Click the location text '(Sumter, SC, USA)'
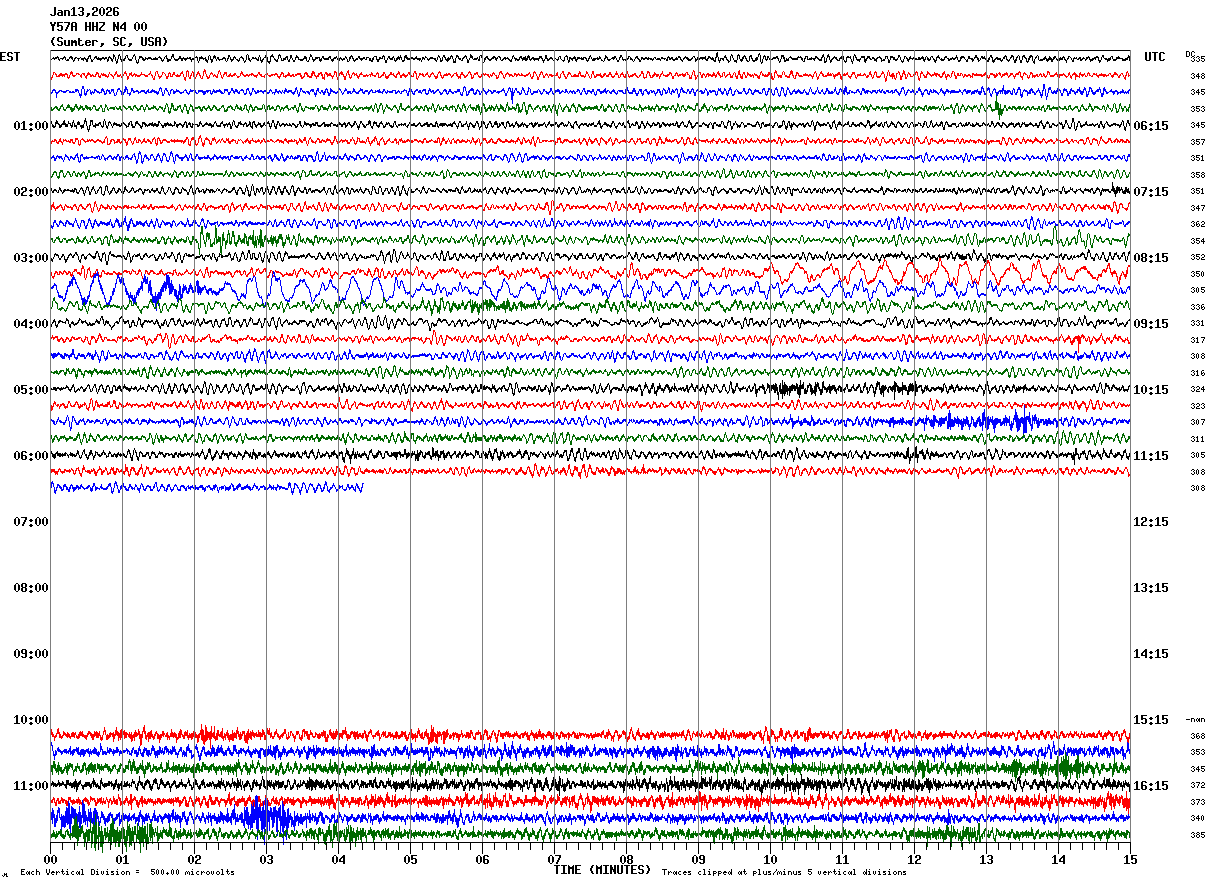Viewport: 1210px width, 886px height. point(109,42)
